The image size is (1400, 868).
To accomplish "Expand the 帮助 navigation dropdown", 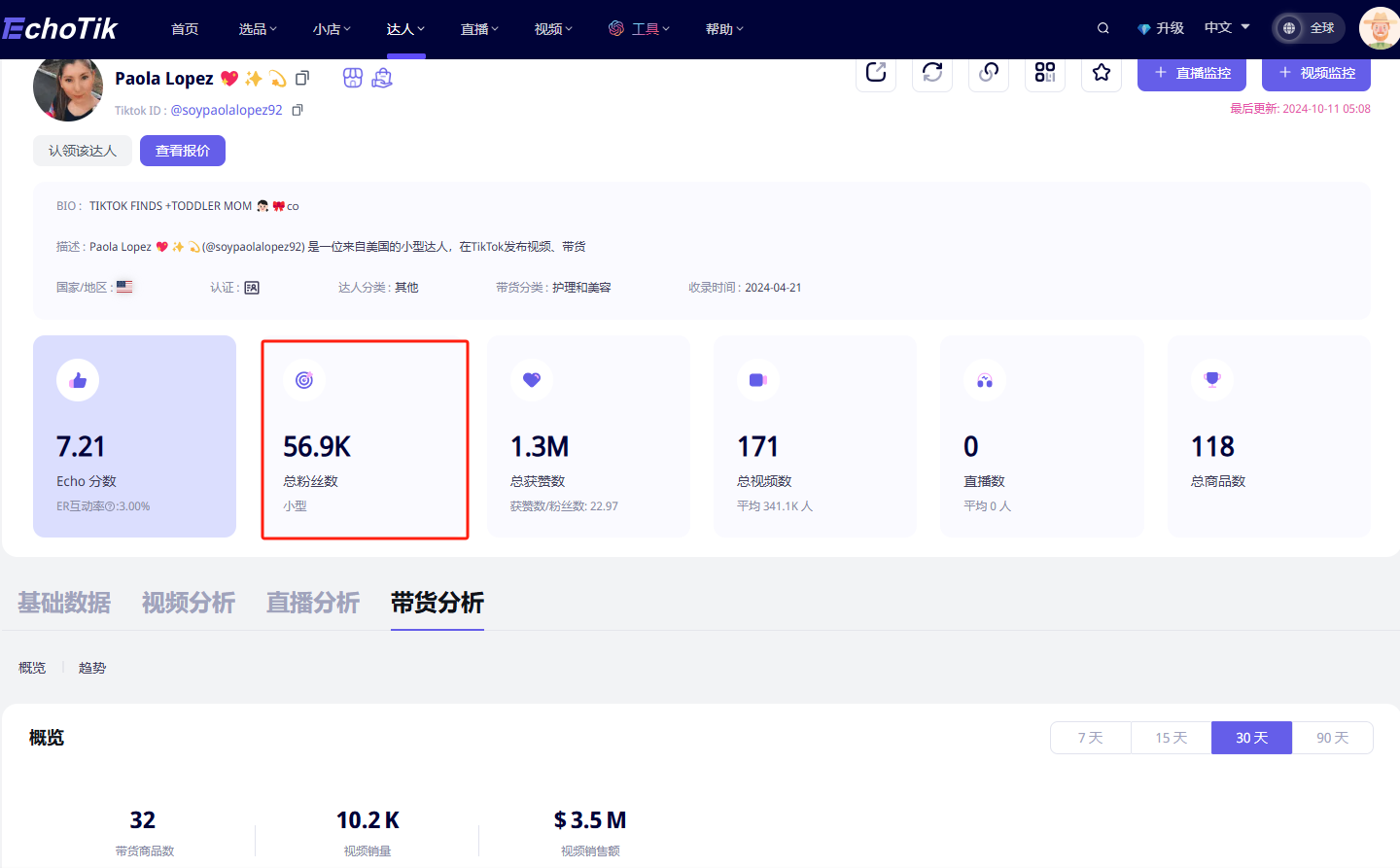I will tap(724, 29).
